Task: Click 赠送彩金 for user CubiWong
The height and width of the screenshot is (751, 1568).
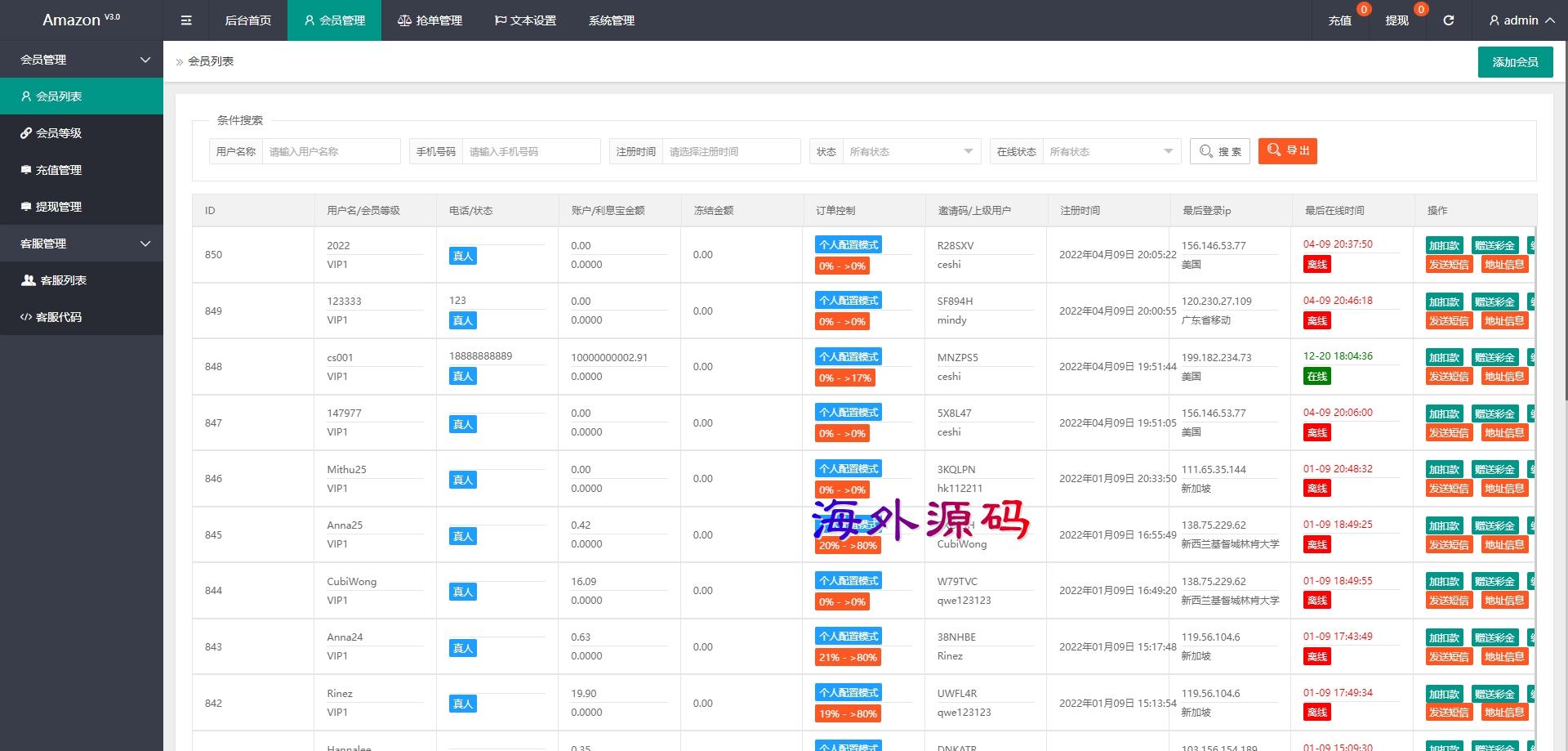Action: [x=1494, y=581]
